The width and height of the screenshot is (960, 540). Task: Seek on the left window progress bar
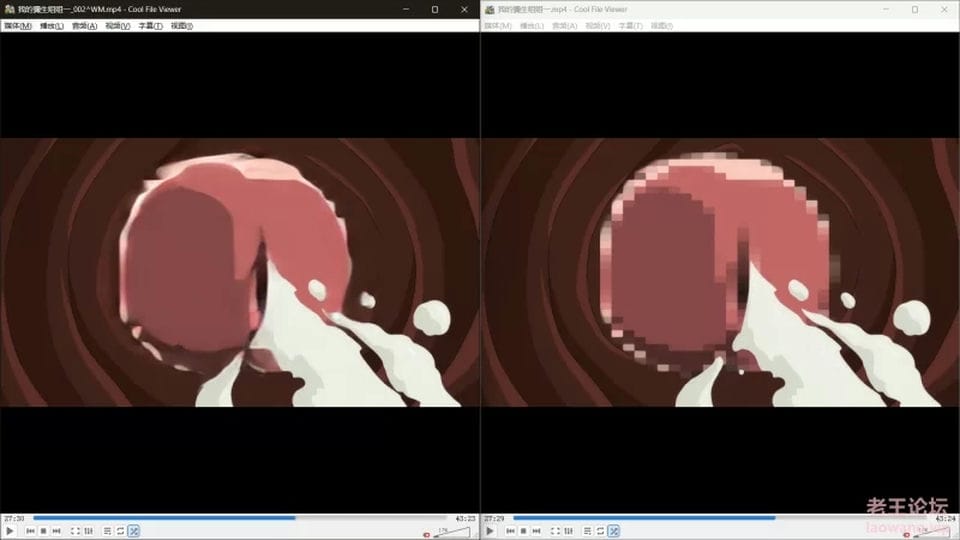[x=239, y=518]
